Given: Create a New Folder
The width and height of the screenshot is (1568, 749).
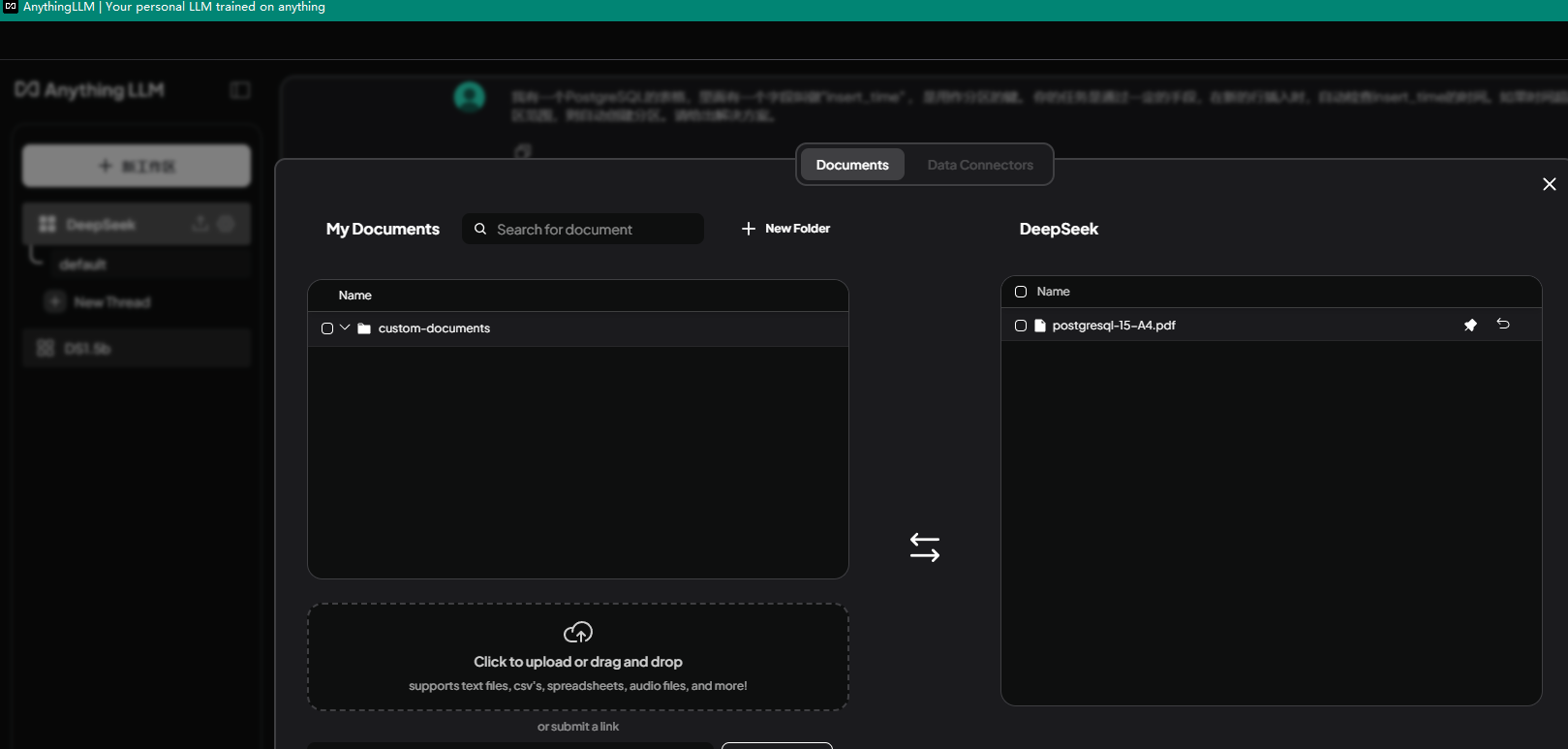Looking at the screenshot, I should (x=785, y=229).
